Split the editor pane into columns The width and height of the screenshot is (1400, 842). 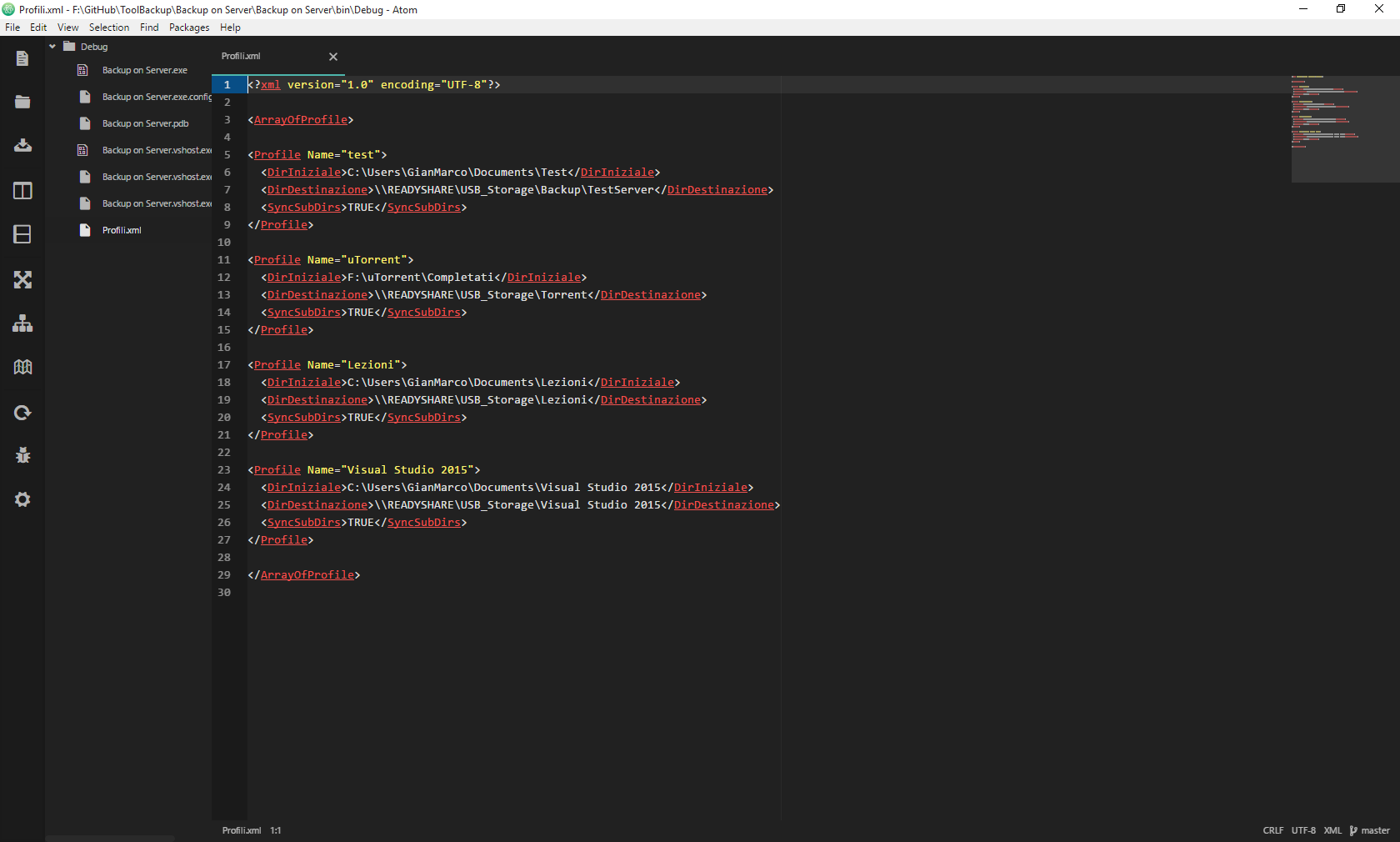(x=22, y=191)
